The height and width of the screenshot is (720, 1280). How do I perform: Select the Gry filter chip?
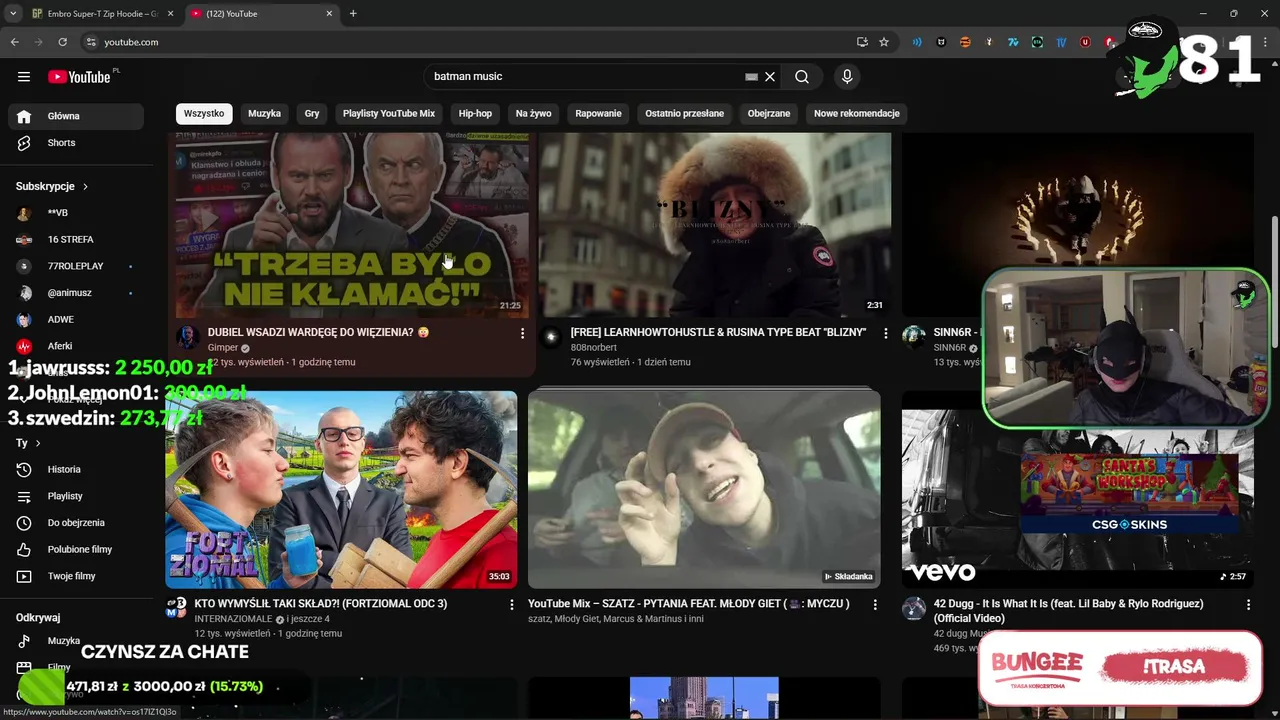[312, 114]
